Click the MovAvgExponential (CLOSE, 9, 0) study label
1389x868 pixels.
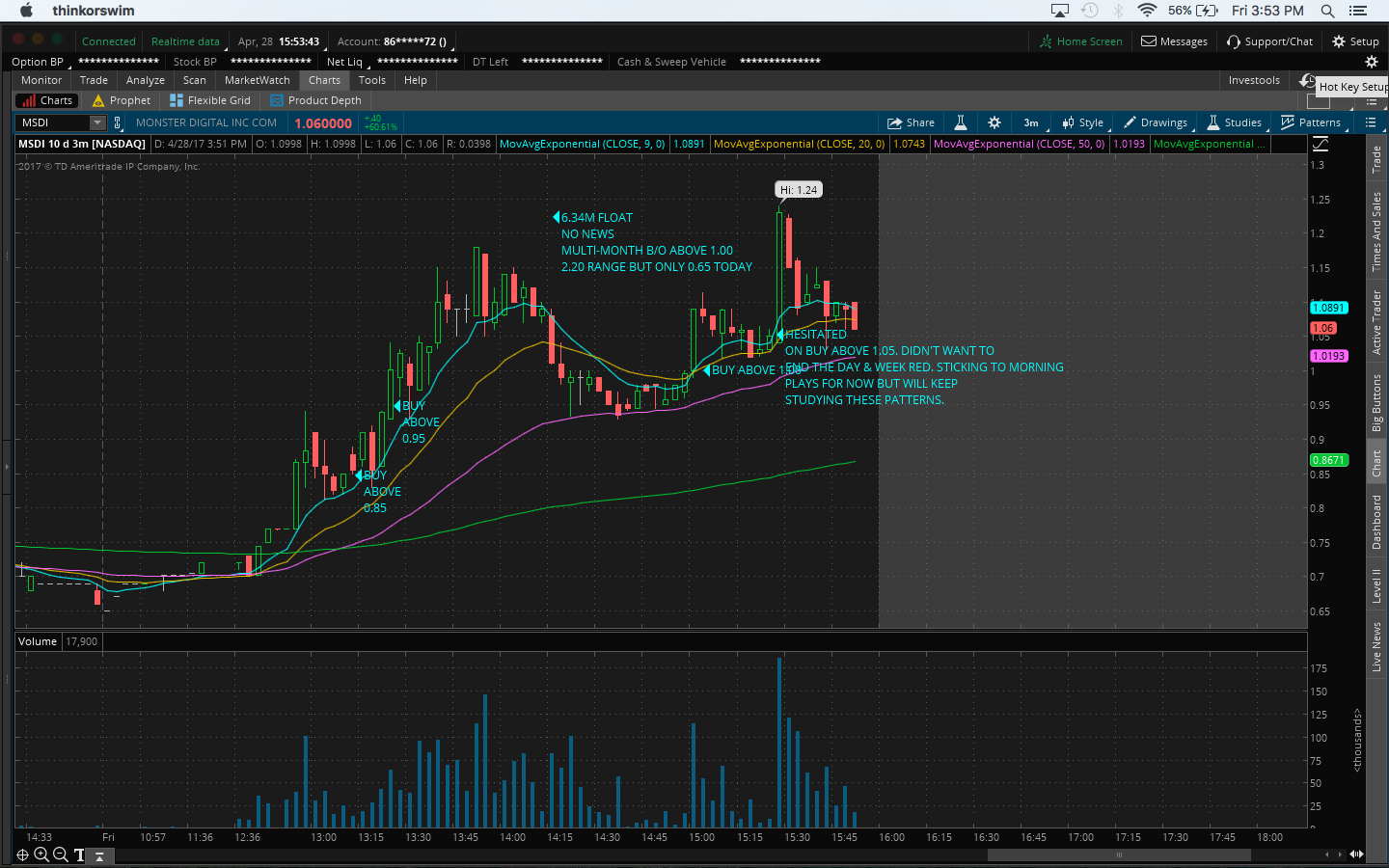click(x=582, y=144)
